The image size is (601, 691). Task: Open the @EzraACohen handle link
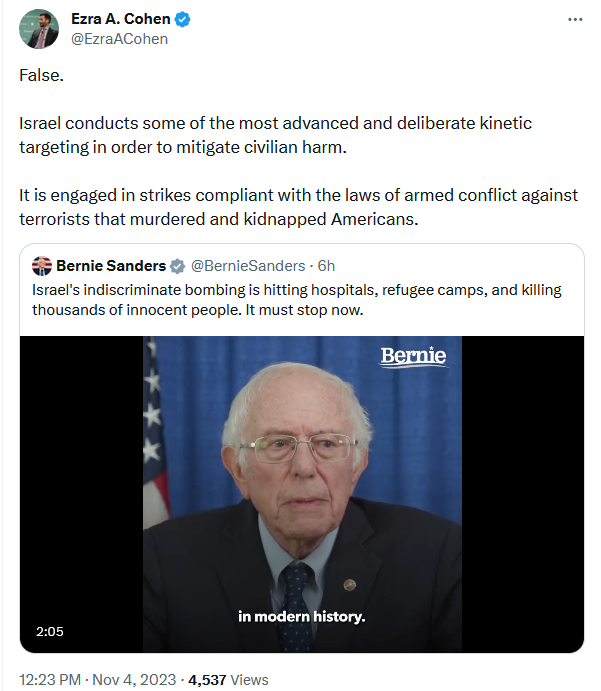pos(119,39)
